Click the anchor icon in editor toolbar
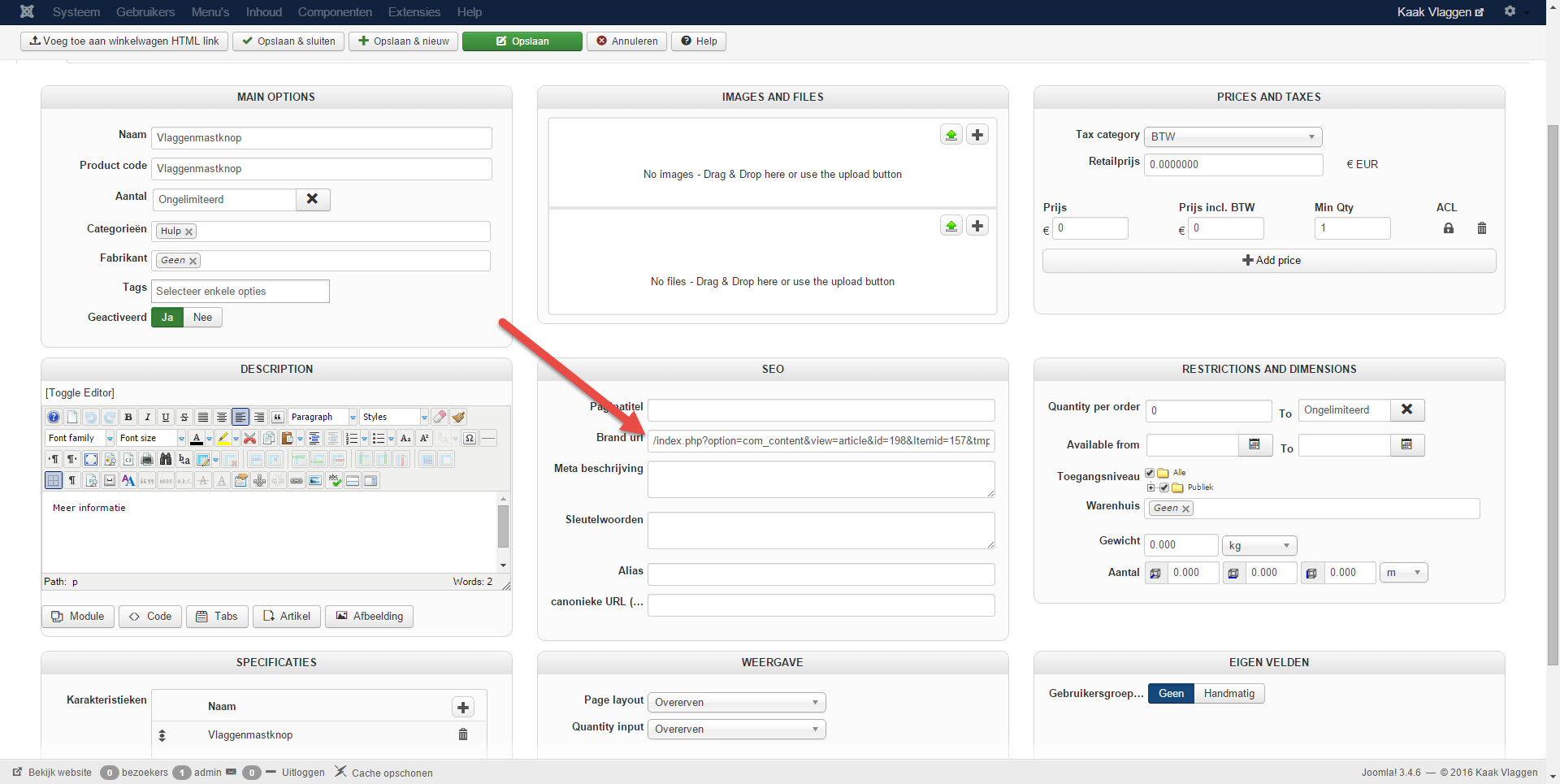The image size is (1560, 784). point(260,480)
